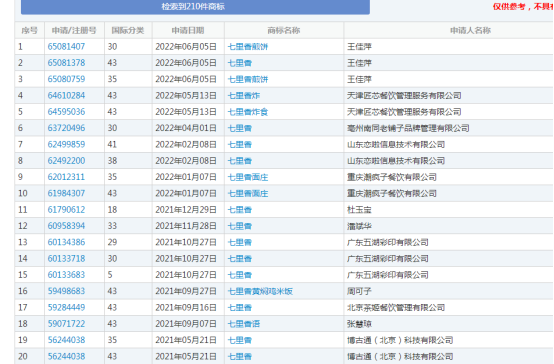Image resolution: width=554 pixels, height=364 pixels.
Task: Open registration number 65081407 link
Action: [66, 47]
